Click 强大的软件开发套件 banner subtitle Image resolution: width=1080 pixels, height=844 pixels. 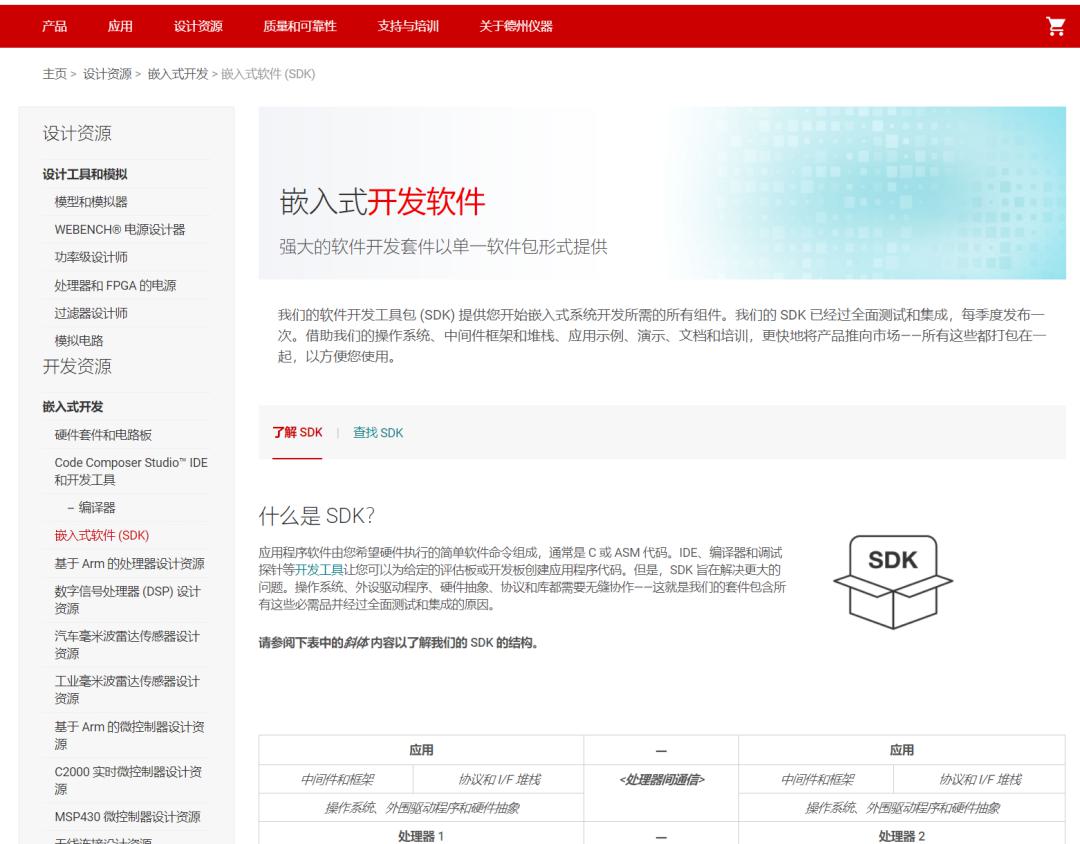coord(443,247)
